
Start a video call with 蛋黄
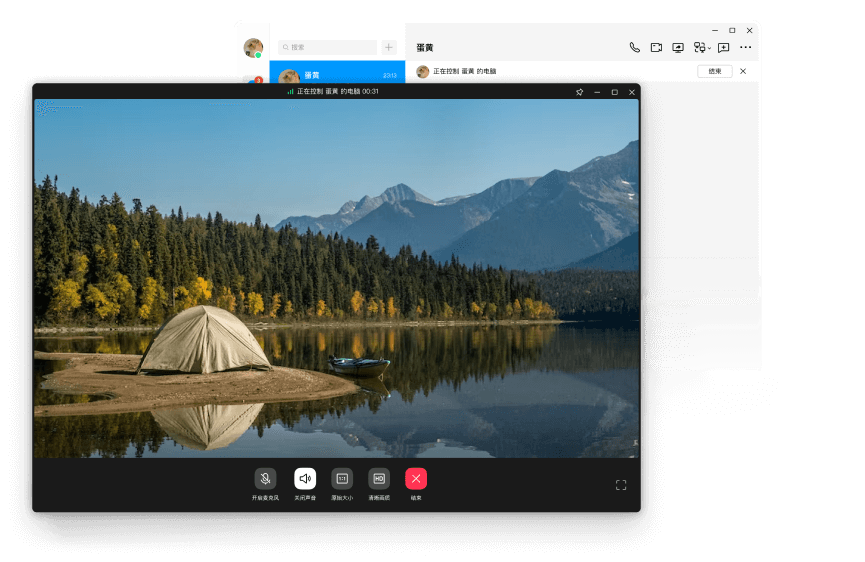tap(656, 47)
